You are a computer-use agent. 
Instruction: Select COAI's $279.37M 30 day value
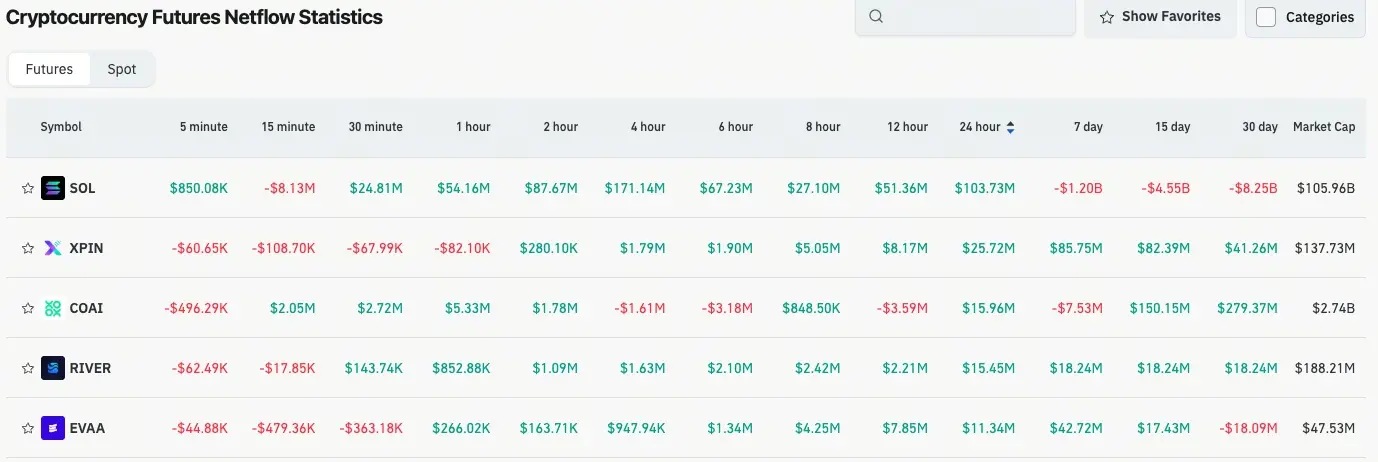tap(1247, 308)
